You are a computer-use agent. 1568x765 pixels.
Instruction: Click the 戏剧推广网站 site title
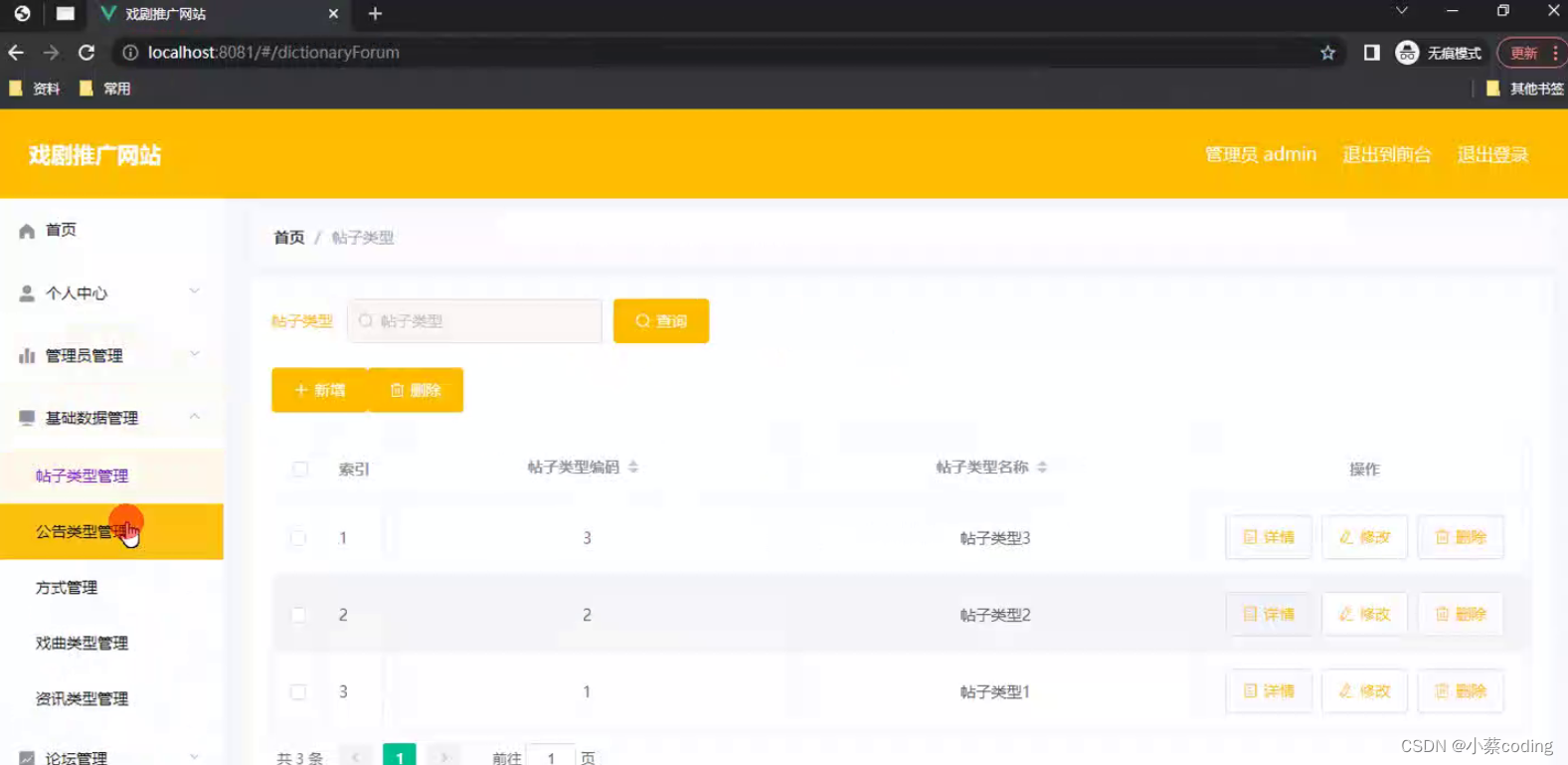[94, 155]
